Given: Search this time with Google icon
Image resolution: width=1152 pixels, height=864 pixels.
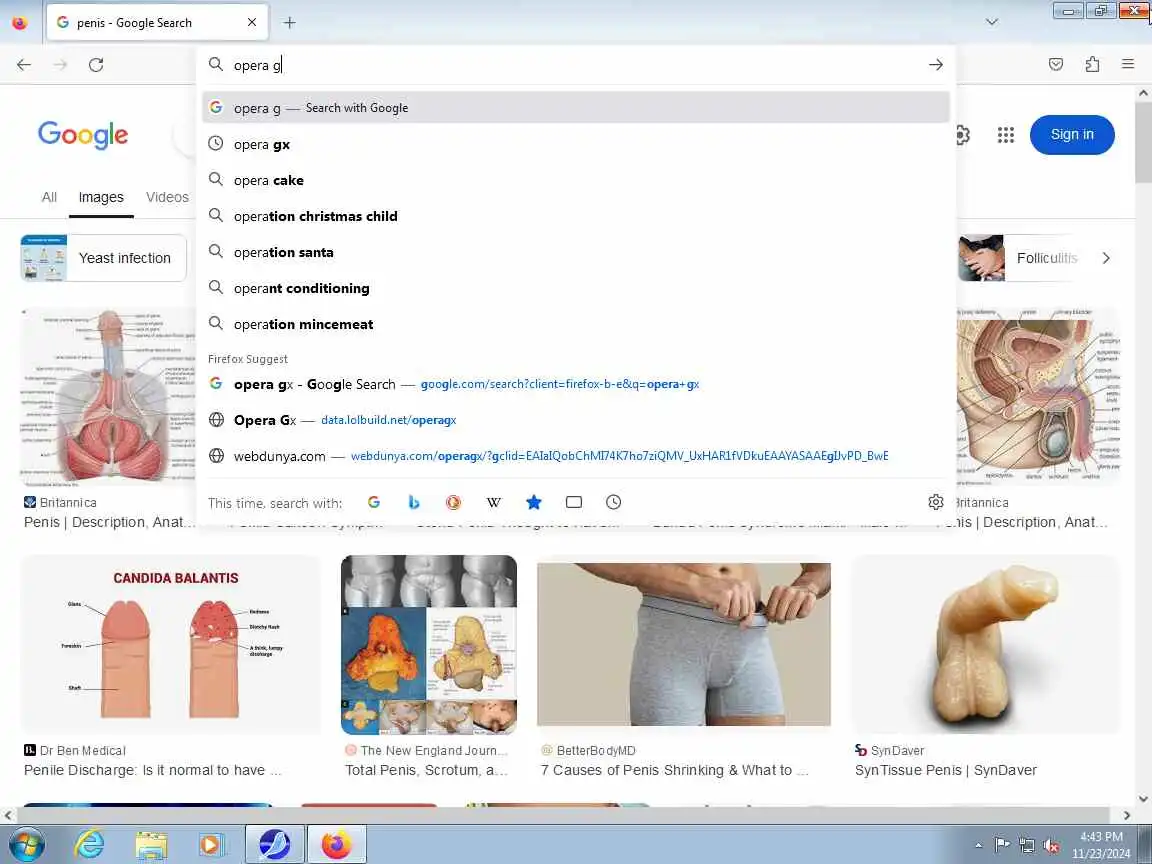Looking at the screenshot, I should point(374,503).
